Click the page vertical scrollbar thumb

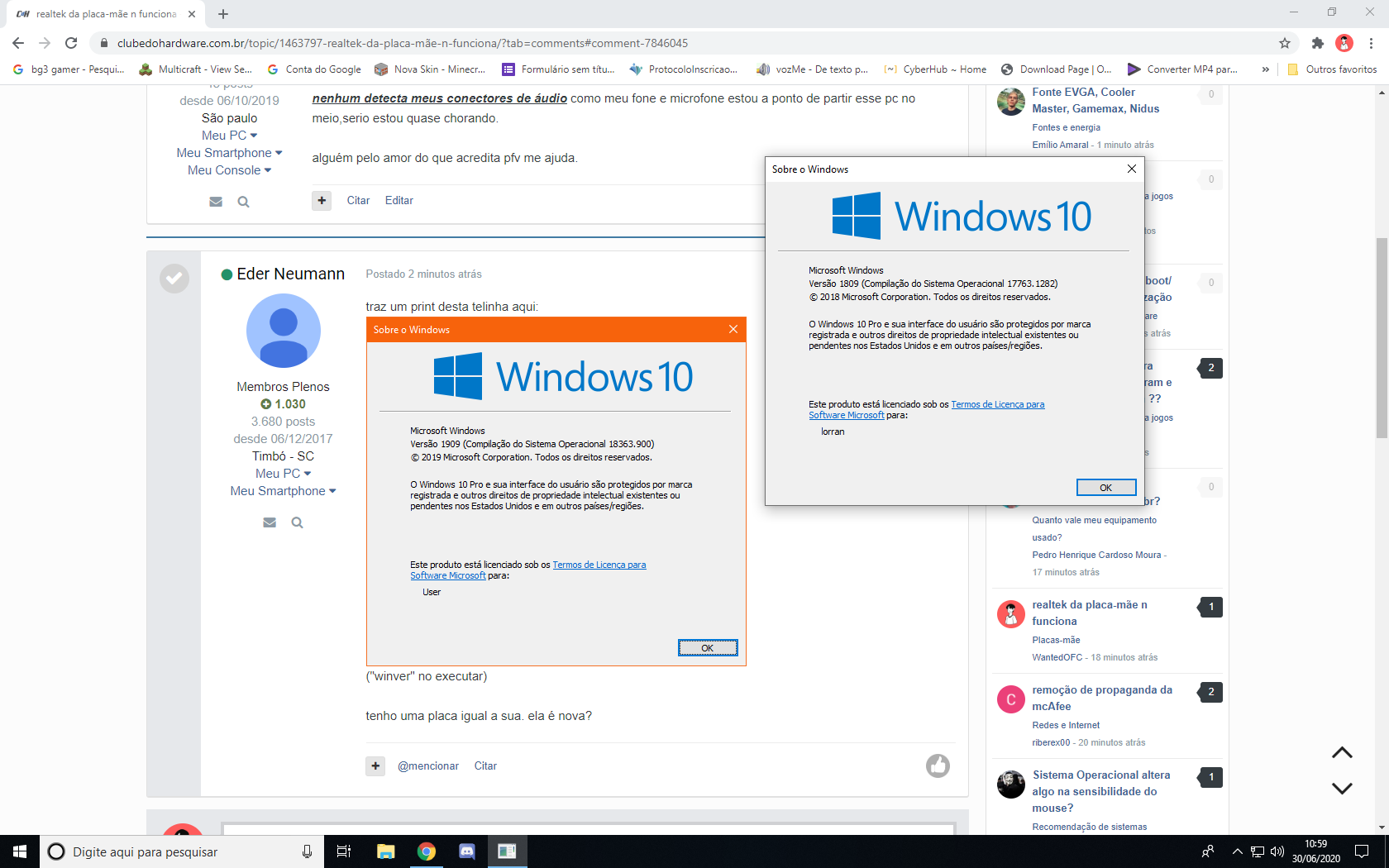point(1382,337)
